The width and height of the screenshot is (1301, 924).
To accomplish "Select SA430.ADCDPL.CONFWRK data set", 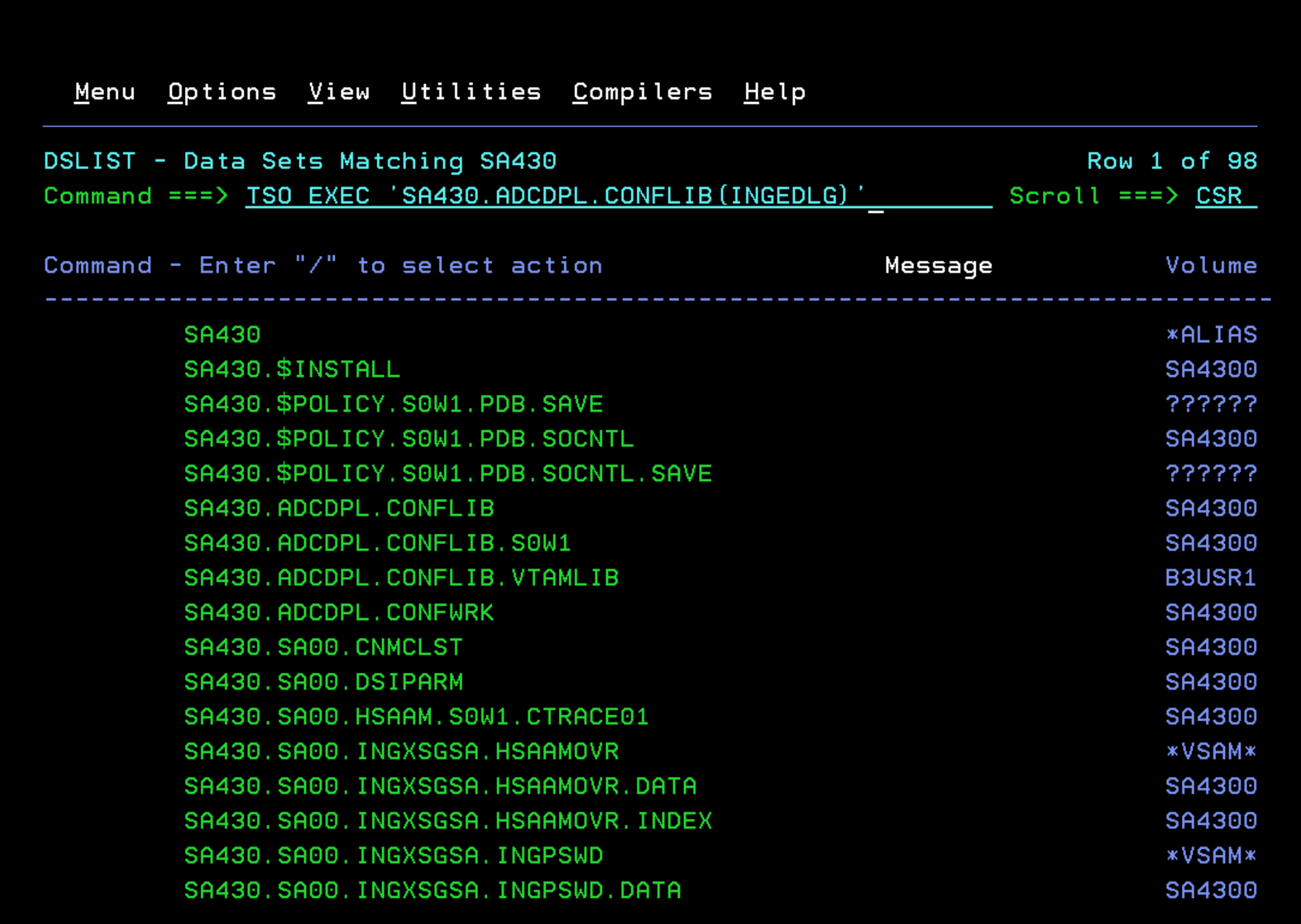I will point(339,613).
